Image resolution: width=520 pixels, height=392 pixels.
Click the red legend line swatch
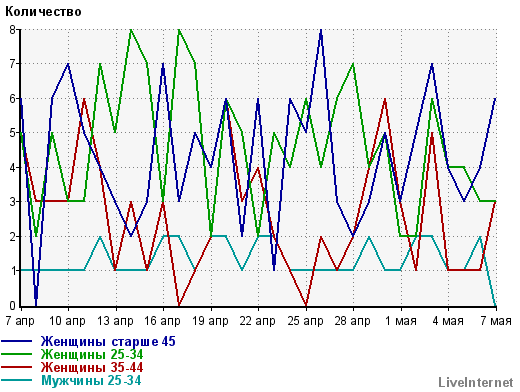(x=17, y=367)
